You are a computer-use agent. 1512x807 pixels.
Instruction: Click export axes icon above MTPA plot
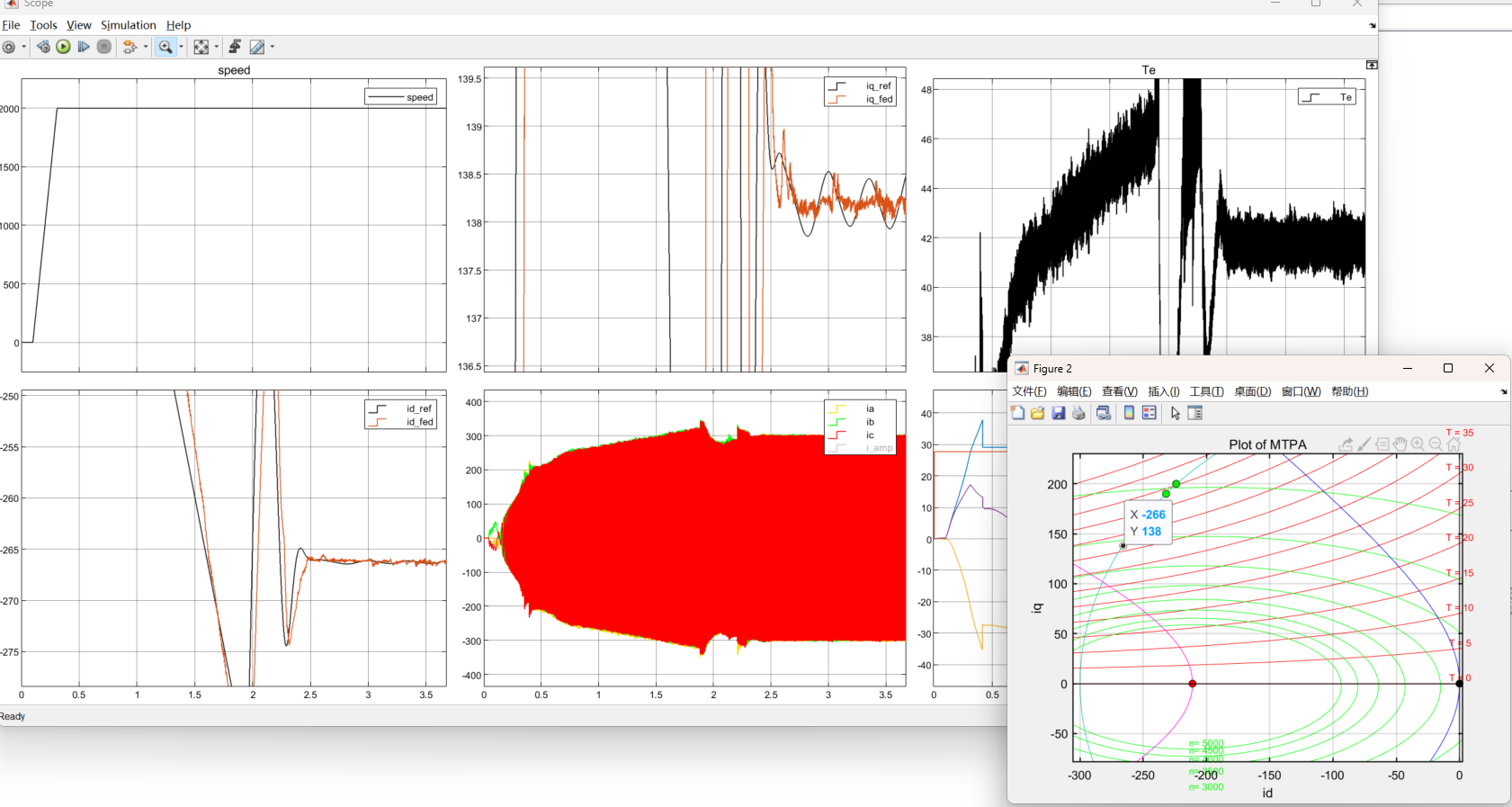[x=1346, y=444]
